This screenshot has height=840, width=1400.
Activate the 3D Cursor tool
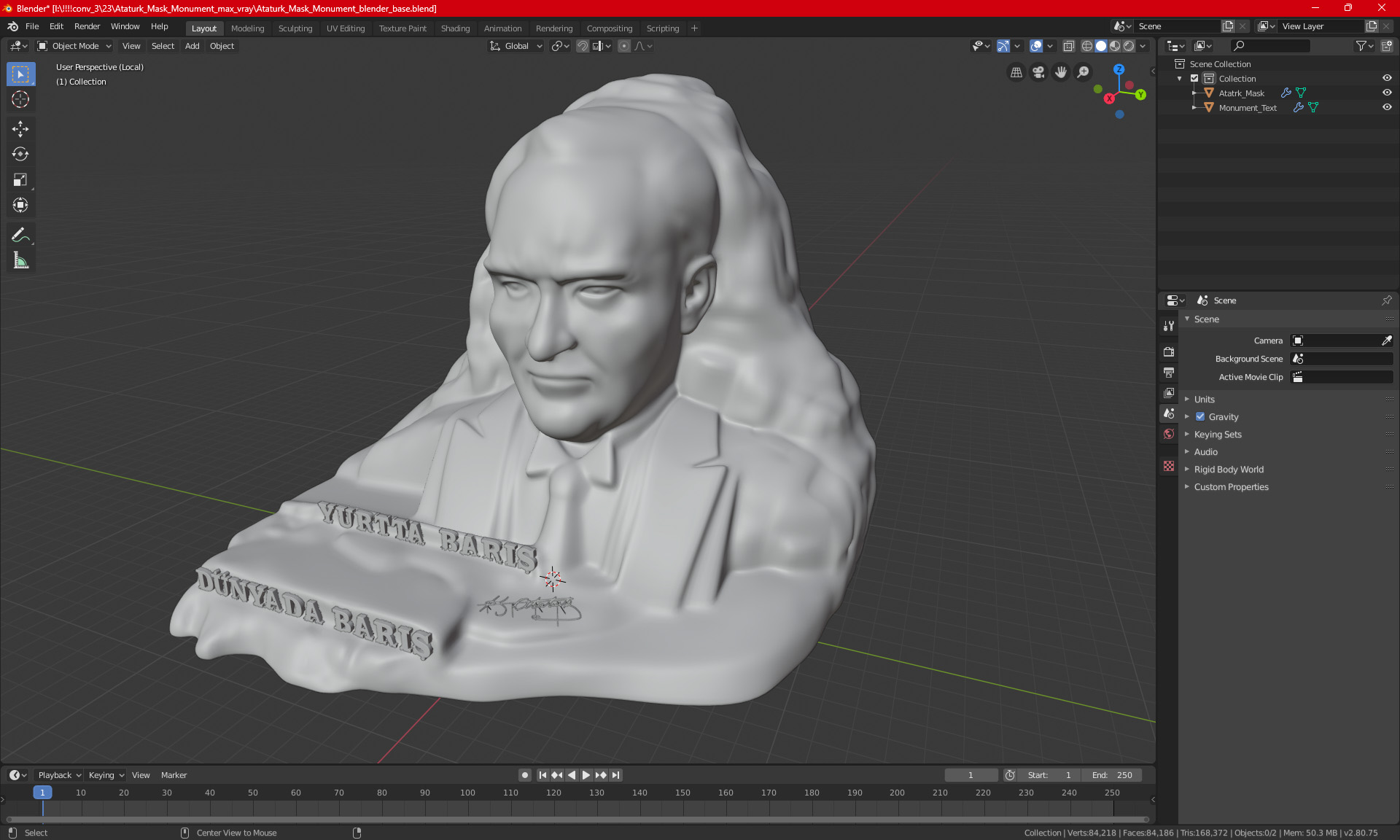(x=20, y=100)
